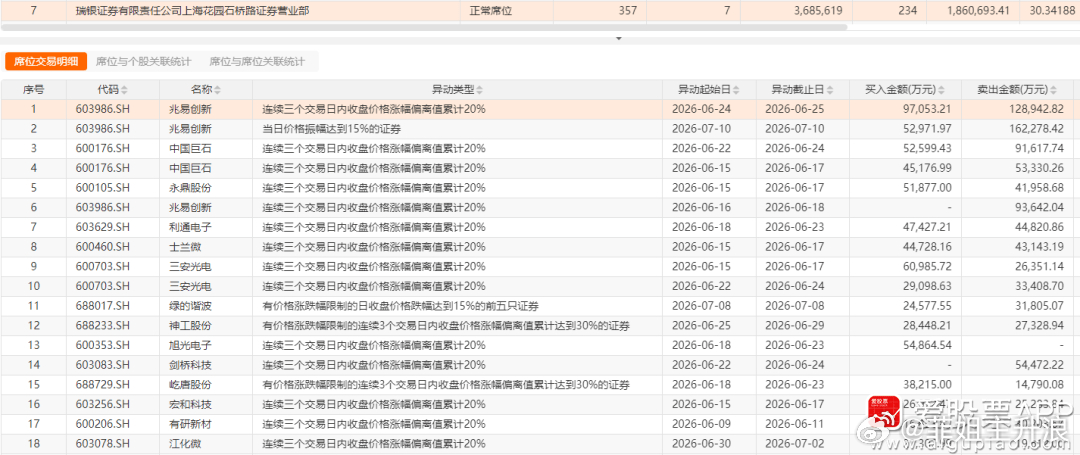Click code 688233.SH for 神工股份

pos(103,326)
